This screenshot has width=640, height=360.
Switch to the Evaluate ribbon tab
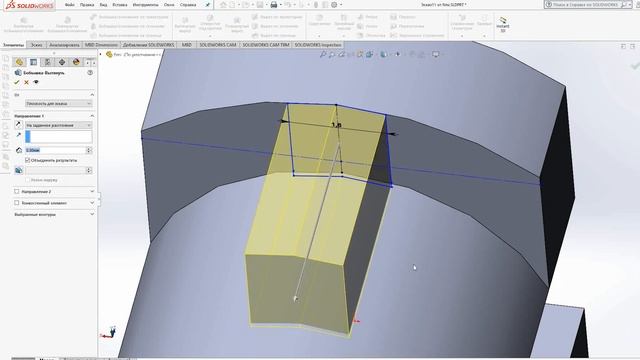coord(64,45)
